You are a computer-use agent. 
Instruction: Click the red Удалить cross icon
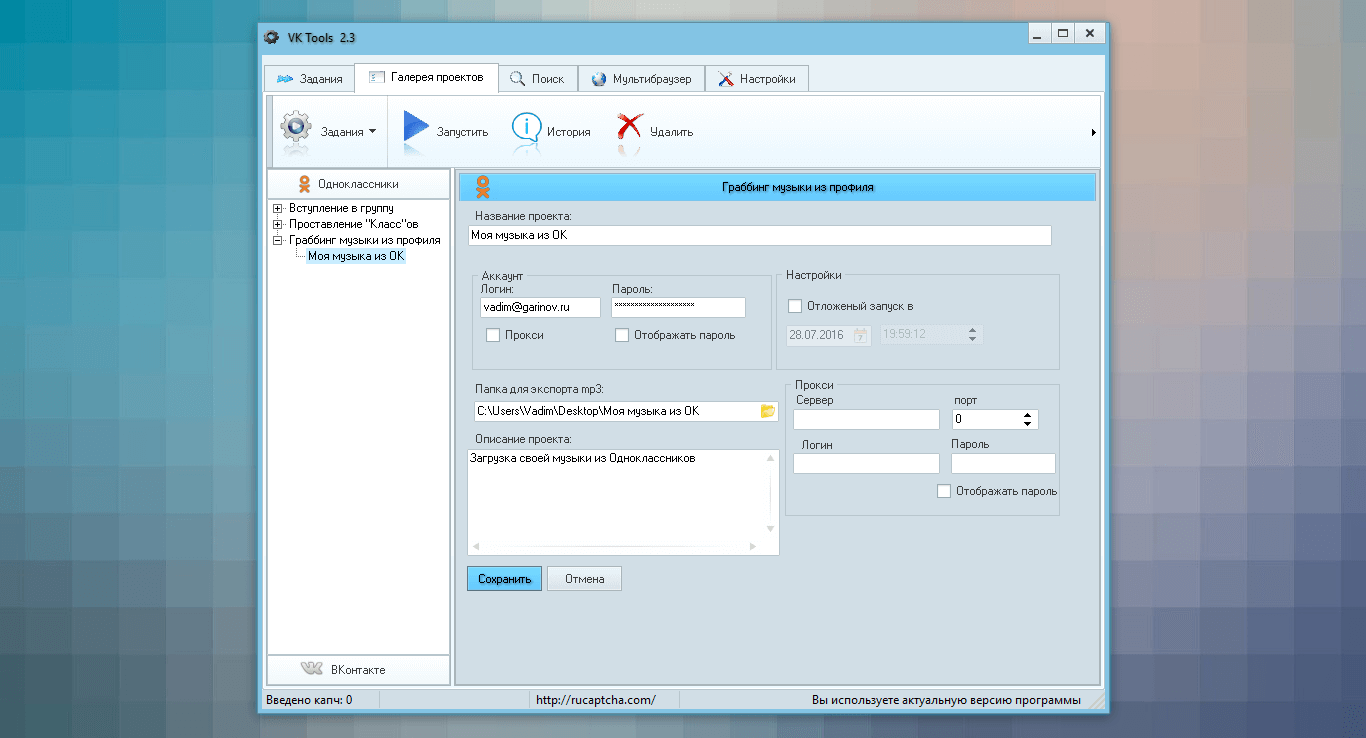click(x=629, y=130)
